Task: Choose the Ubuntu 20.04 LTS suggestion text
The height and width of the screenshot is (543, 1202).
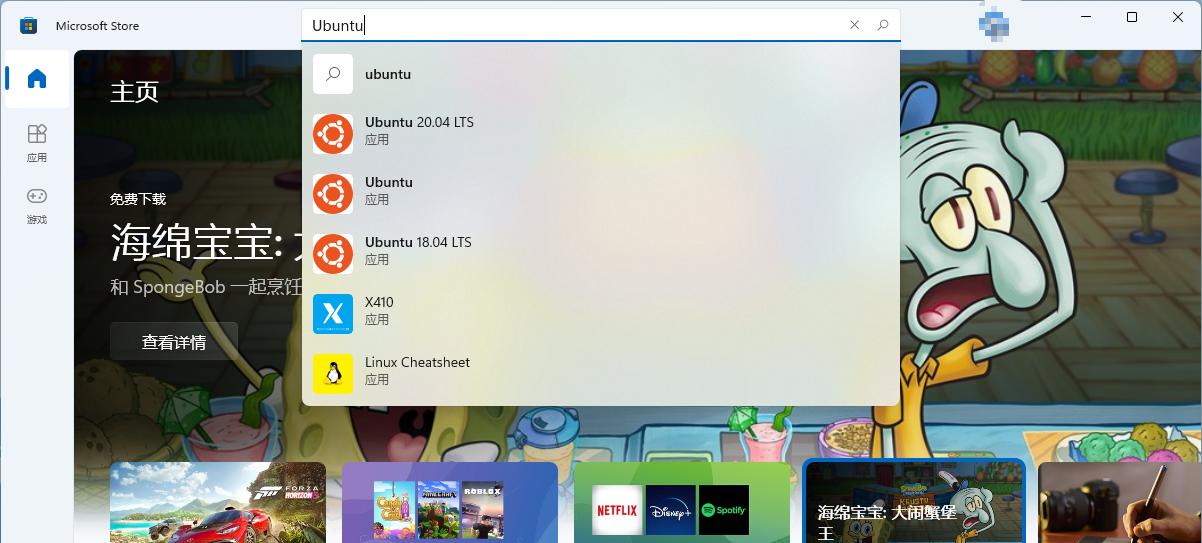Action: tap(419, 122)
